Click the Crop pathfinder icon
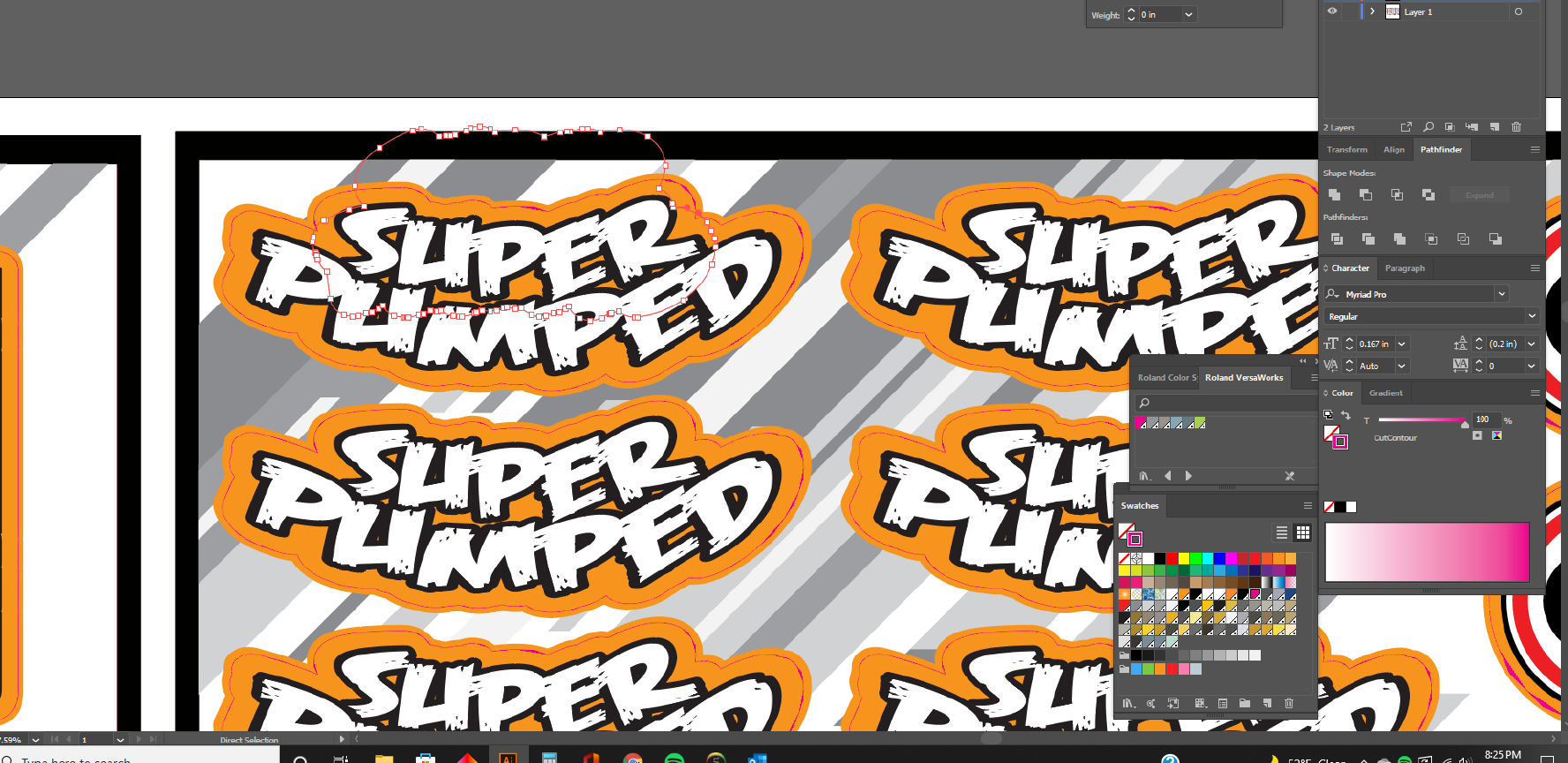Image resolution: width=1568 pixels, height=763 pixels. point(1431,239)
